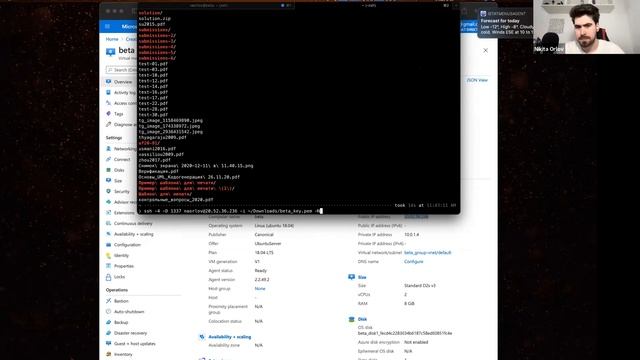Click the Extensions icon in sidebar
The height and width of the screenshot is (360, 640).
109,212
